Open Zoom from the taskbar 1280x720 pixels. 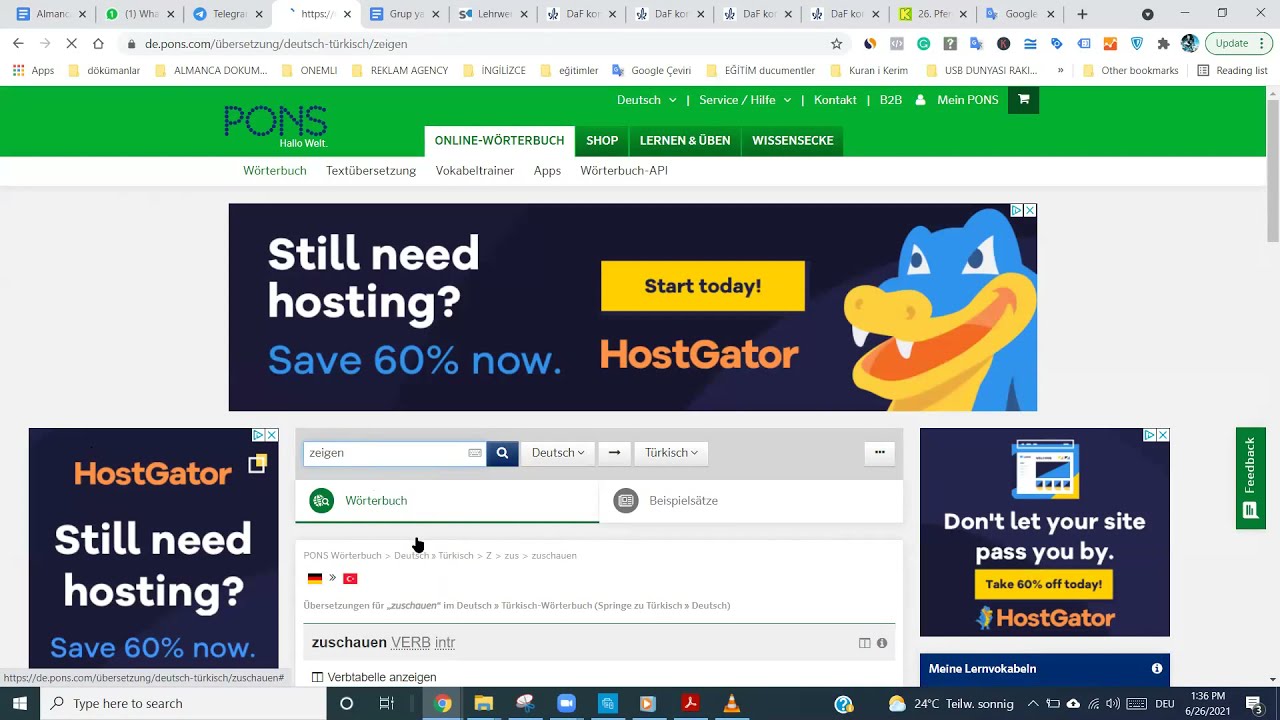tap(566, 704)
